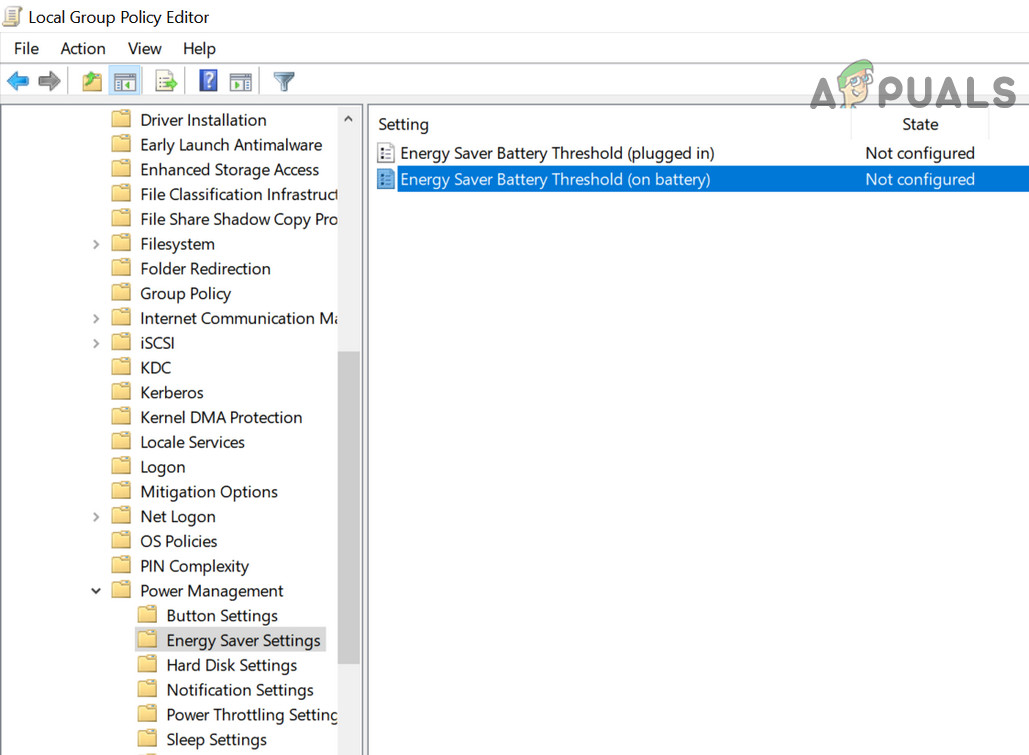Click the tree scrollbar up arrow
1029x755 pixels.
pyautogui.click(x=348, y=119)
